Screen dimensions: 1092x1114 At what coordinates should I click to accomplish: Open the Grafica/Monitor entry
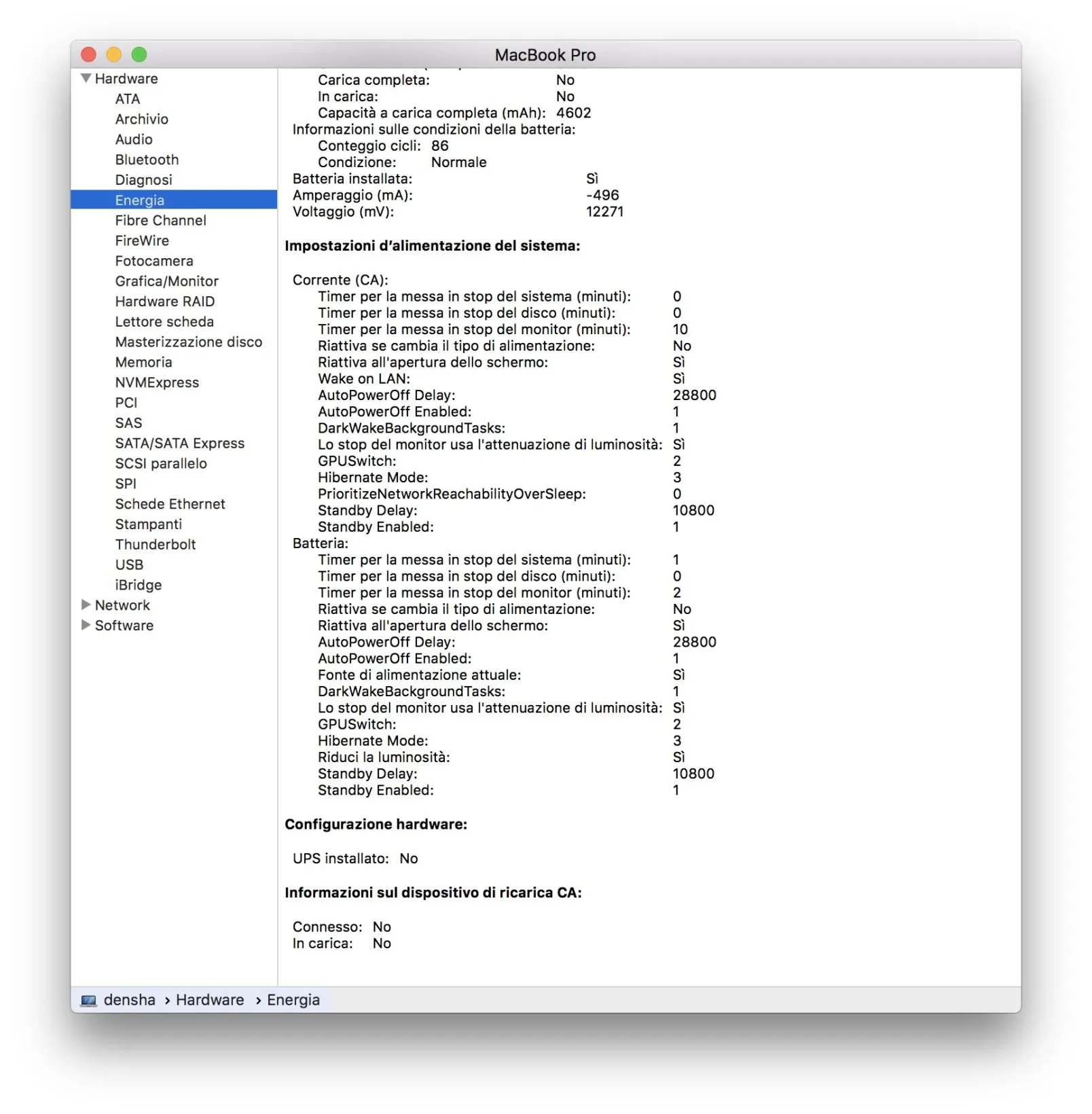166,281
